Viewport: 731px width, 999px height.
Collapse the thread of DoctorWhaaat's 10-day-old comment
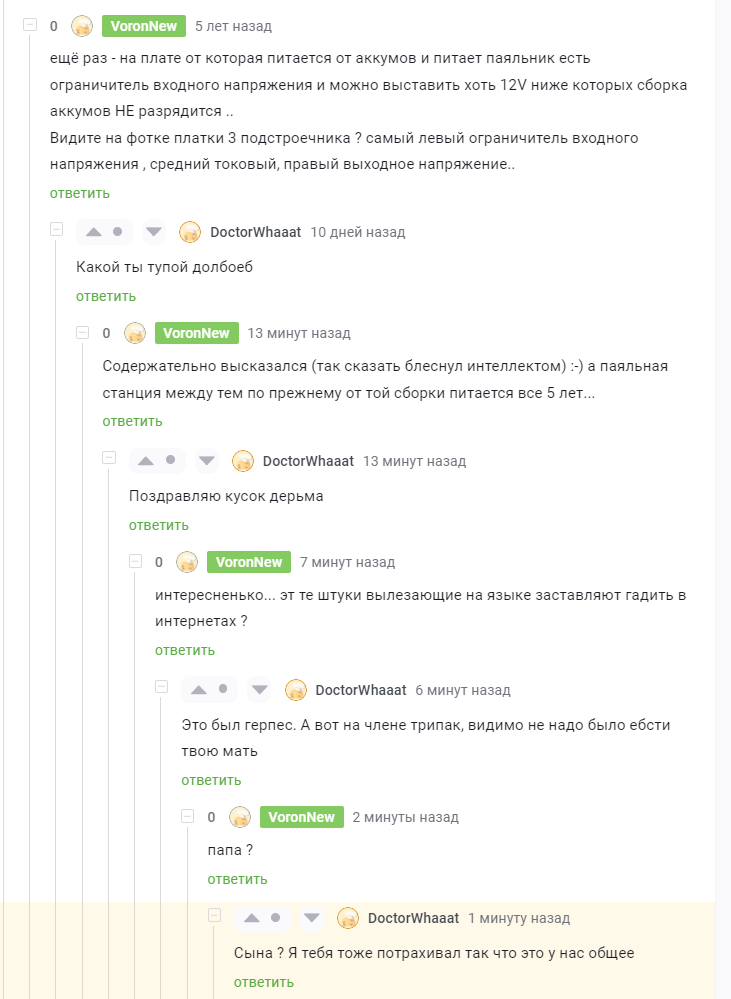[57, 231]
